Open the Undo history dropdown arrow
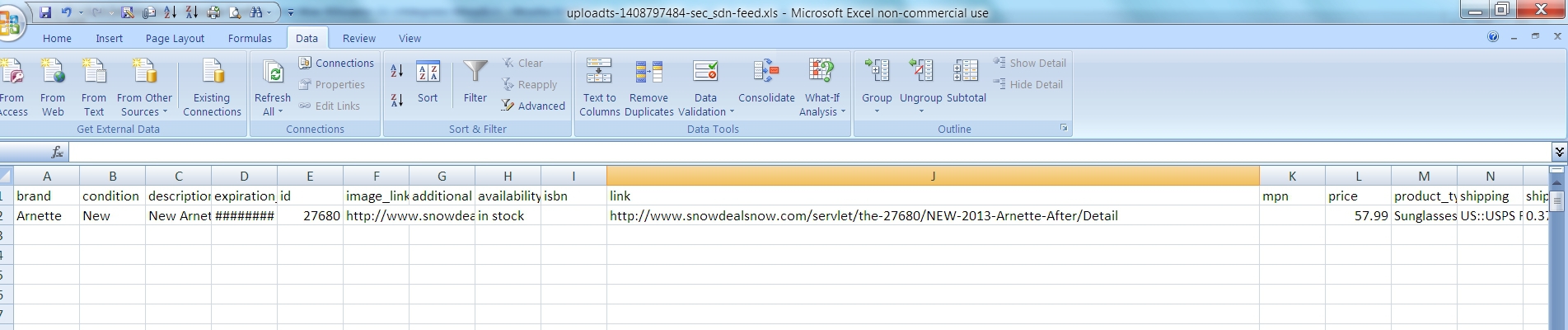The image size is (1568, 330). coord(80,13)
